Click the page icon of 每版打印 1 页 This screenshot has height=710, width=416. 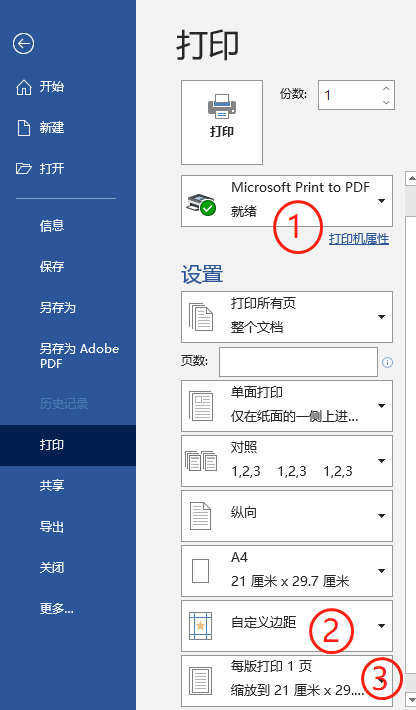click(201, 681)
